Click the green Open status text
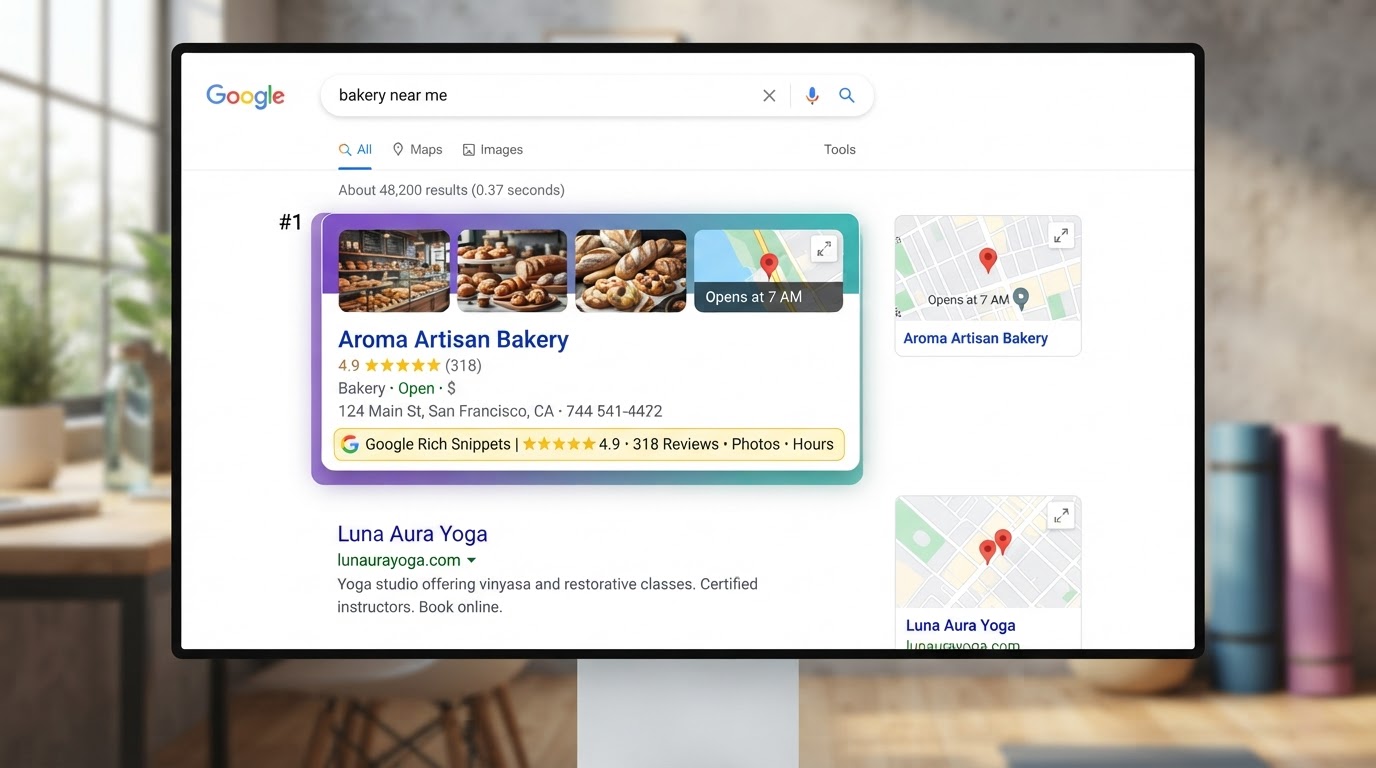 click(416, 388)
